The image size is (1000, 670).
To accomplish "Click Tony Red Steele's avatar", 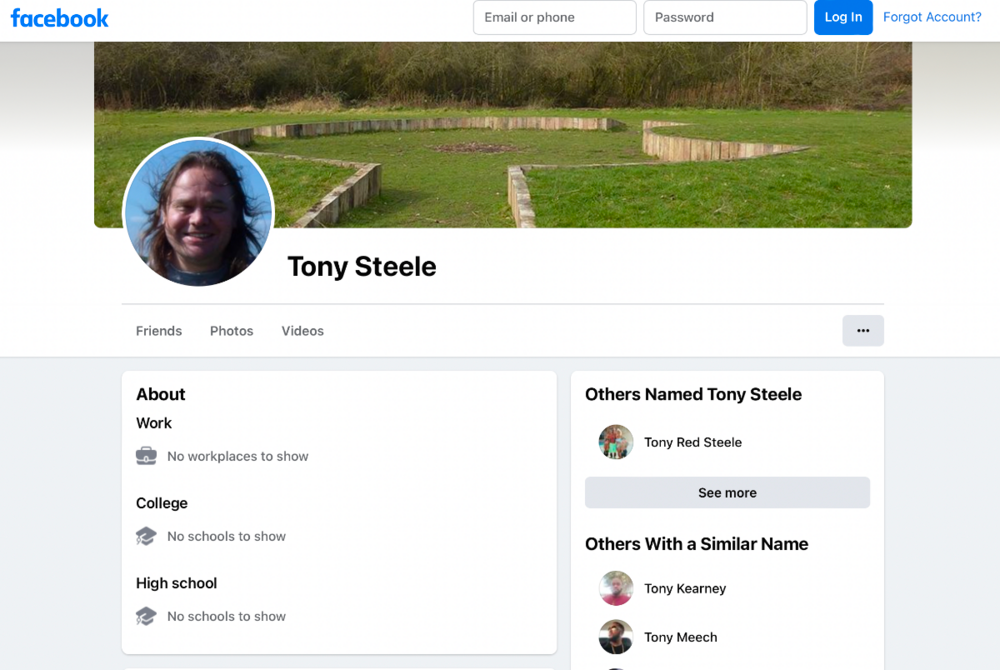I will [615, 442].
